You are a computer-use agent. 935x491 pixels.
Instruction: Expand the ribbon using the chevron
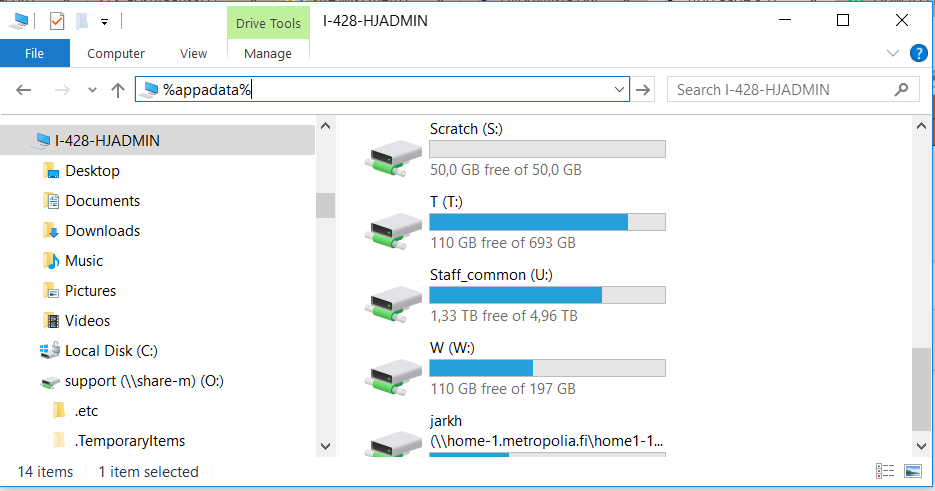[893, 53]
